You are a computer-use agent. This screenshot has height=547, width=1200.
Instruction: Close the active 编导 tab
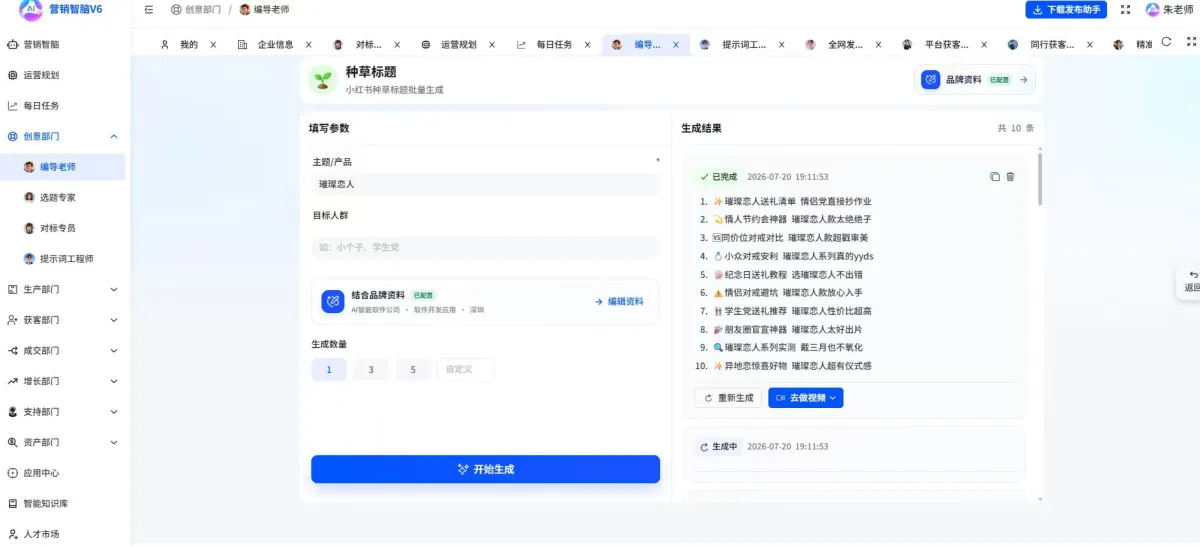point(676,45)
